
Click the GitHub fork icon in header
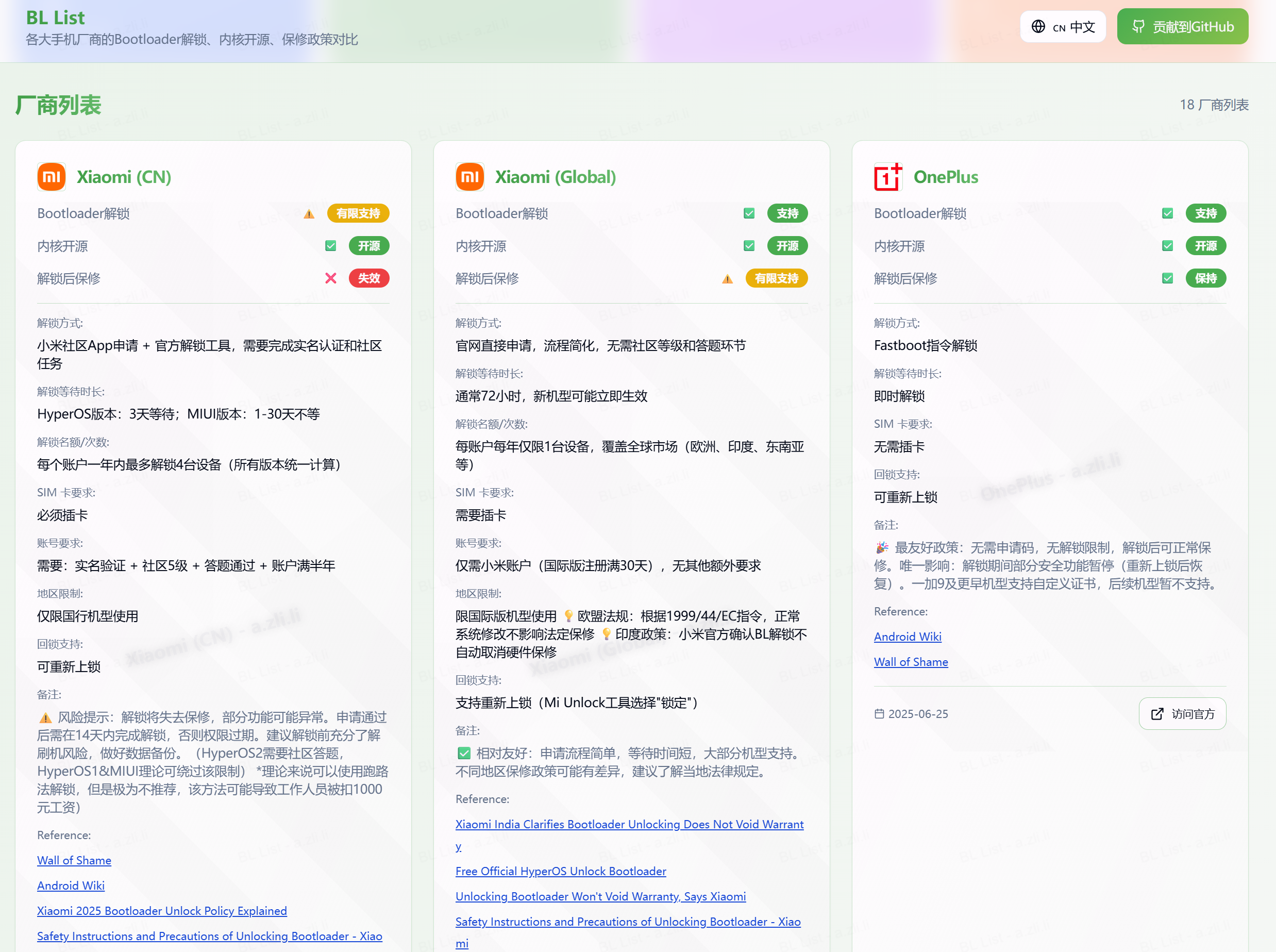[x=1138, y=26]
